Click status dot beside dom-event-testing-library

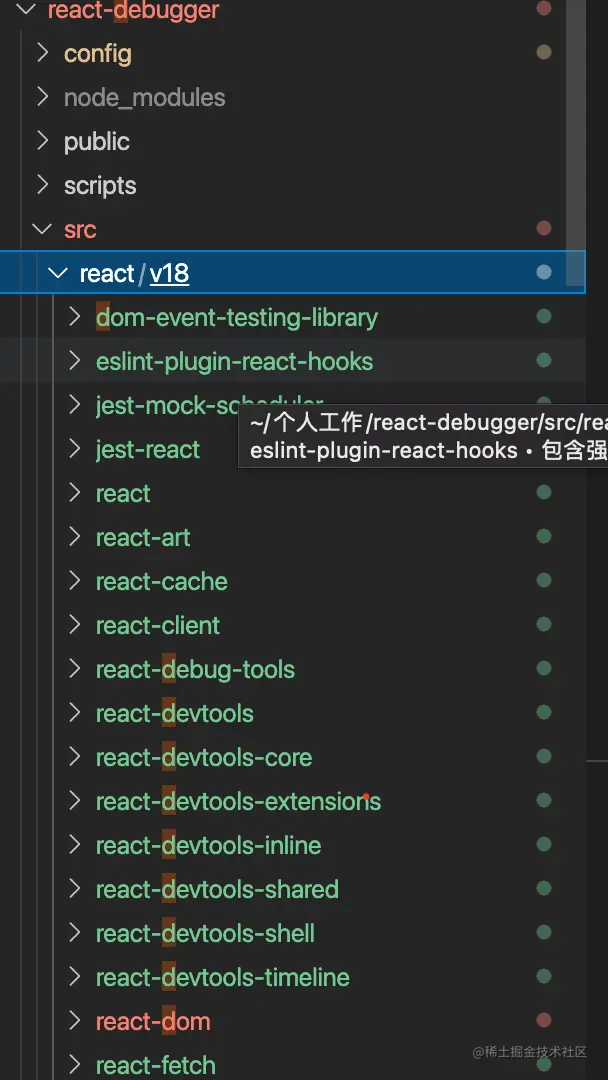point(544,317)
